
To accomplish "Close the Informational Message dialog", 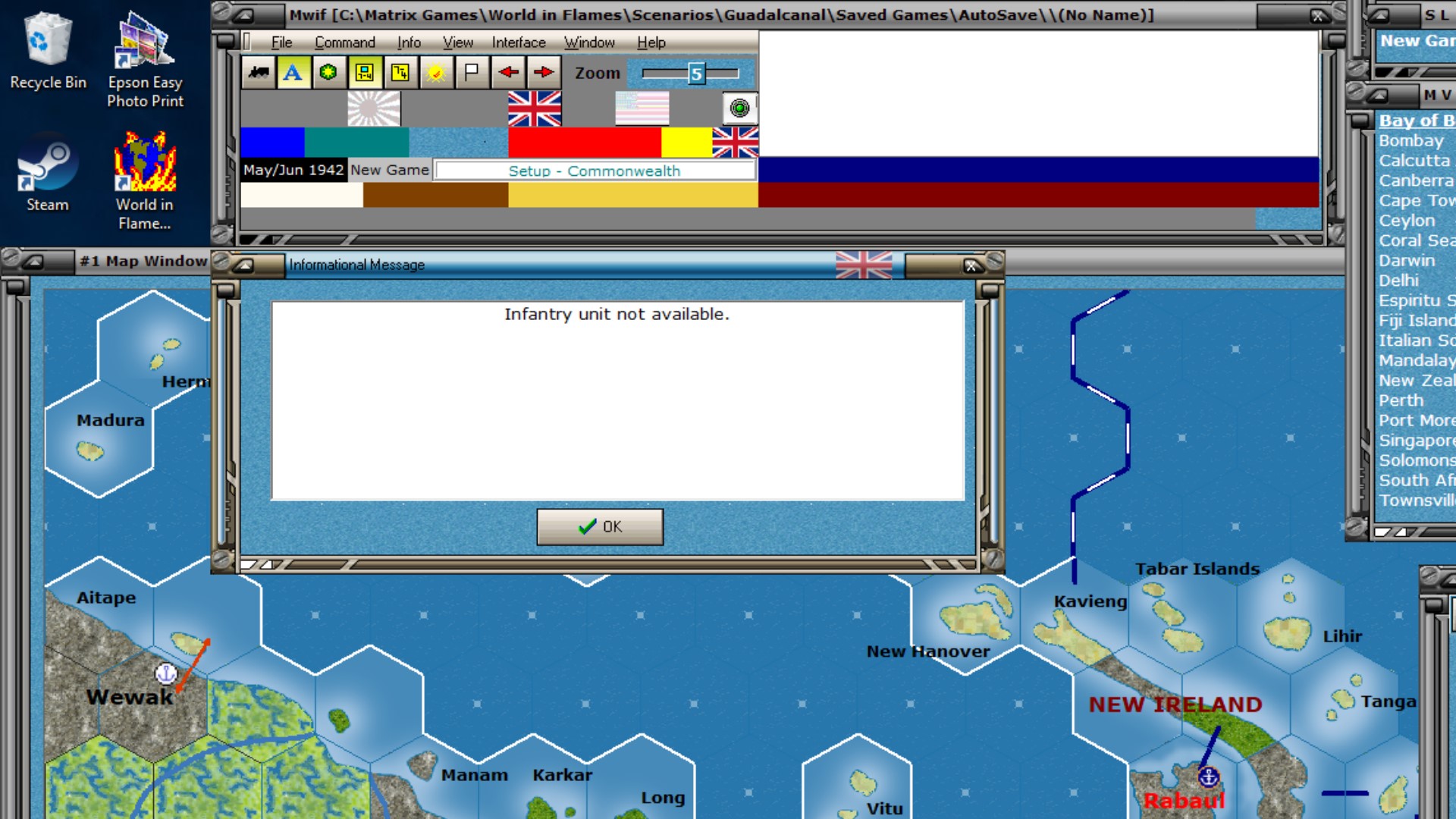I will point(971,265).
